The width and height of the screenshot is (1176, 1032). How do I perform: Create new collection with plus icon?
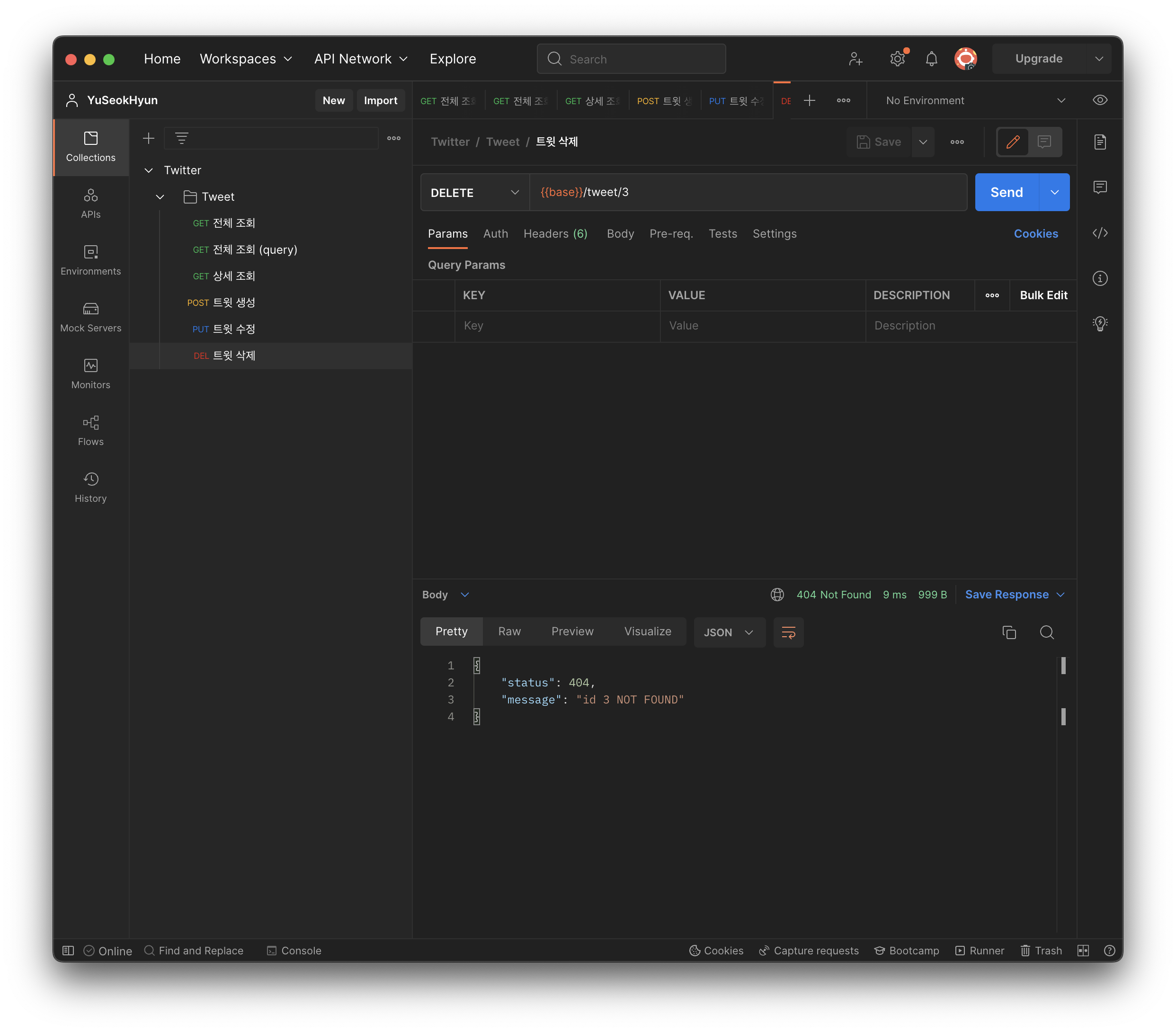coord(149,138)
